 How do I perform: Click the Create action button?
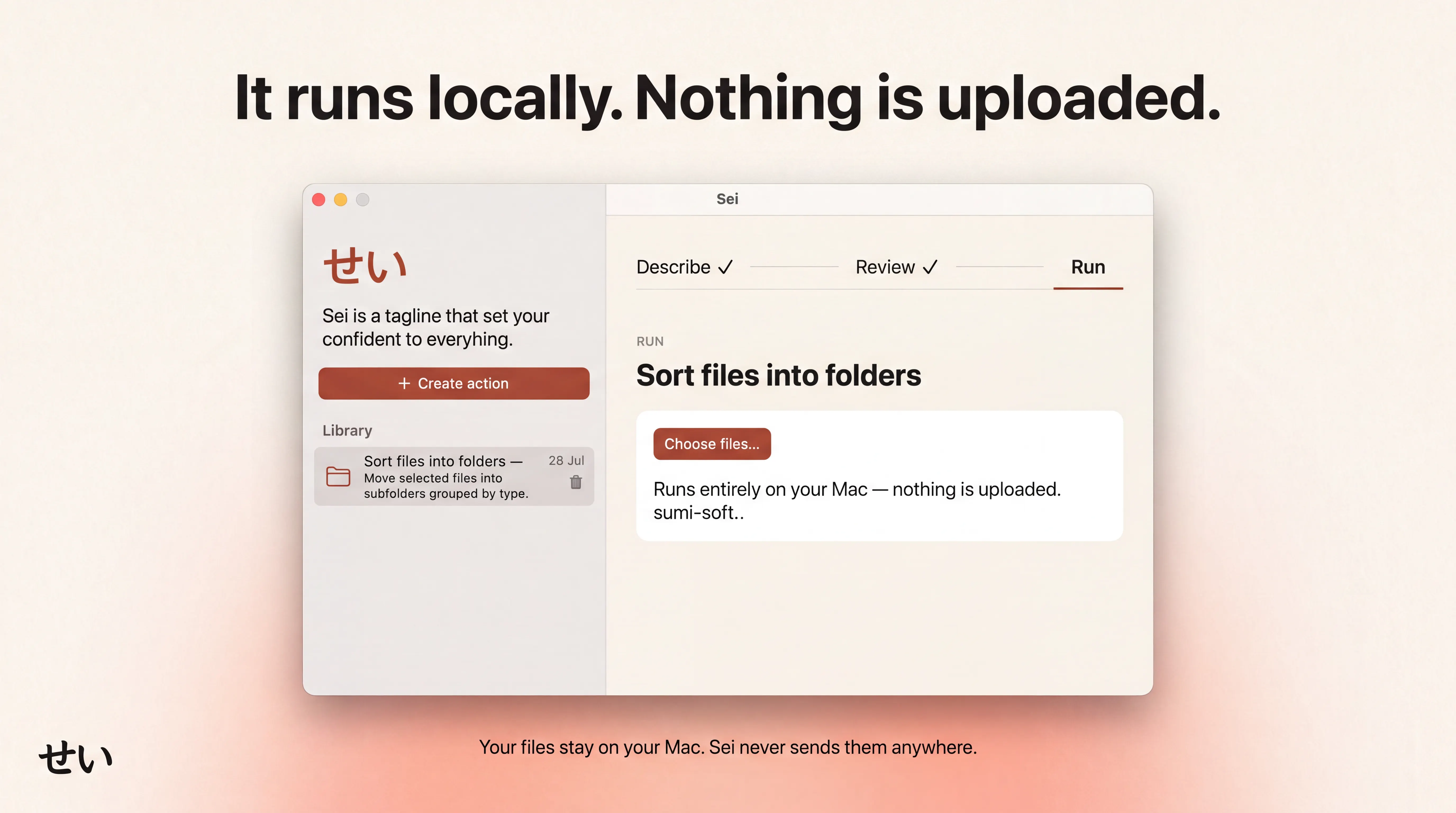(x=454, y=383)
